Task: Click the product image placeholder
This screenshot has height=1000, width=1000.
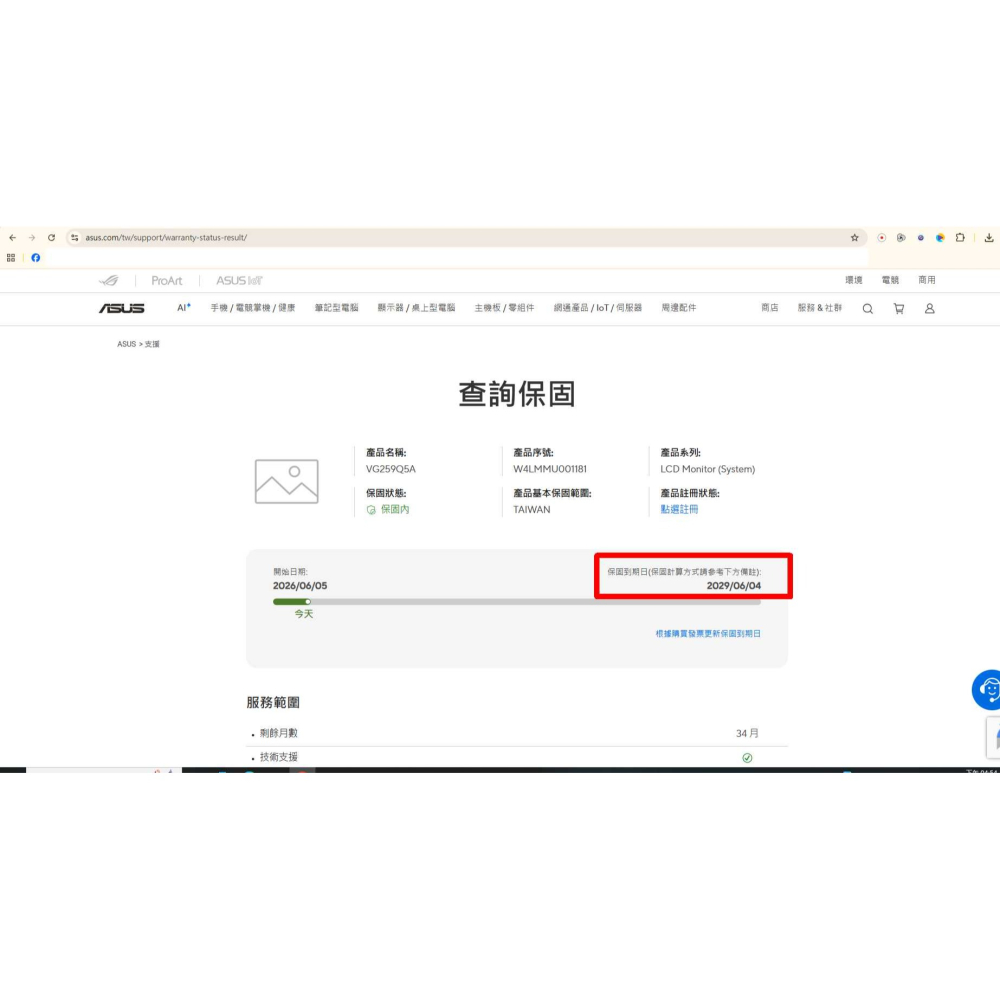Action: 286,482
